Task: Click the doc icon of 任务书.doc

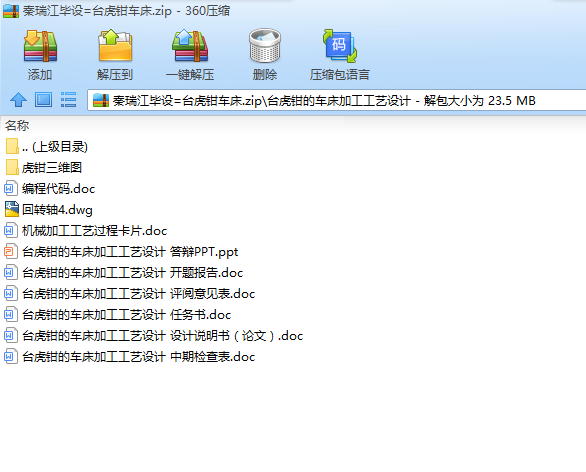Action: pyautogui.click(x=11, y=314)
